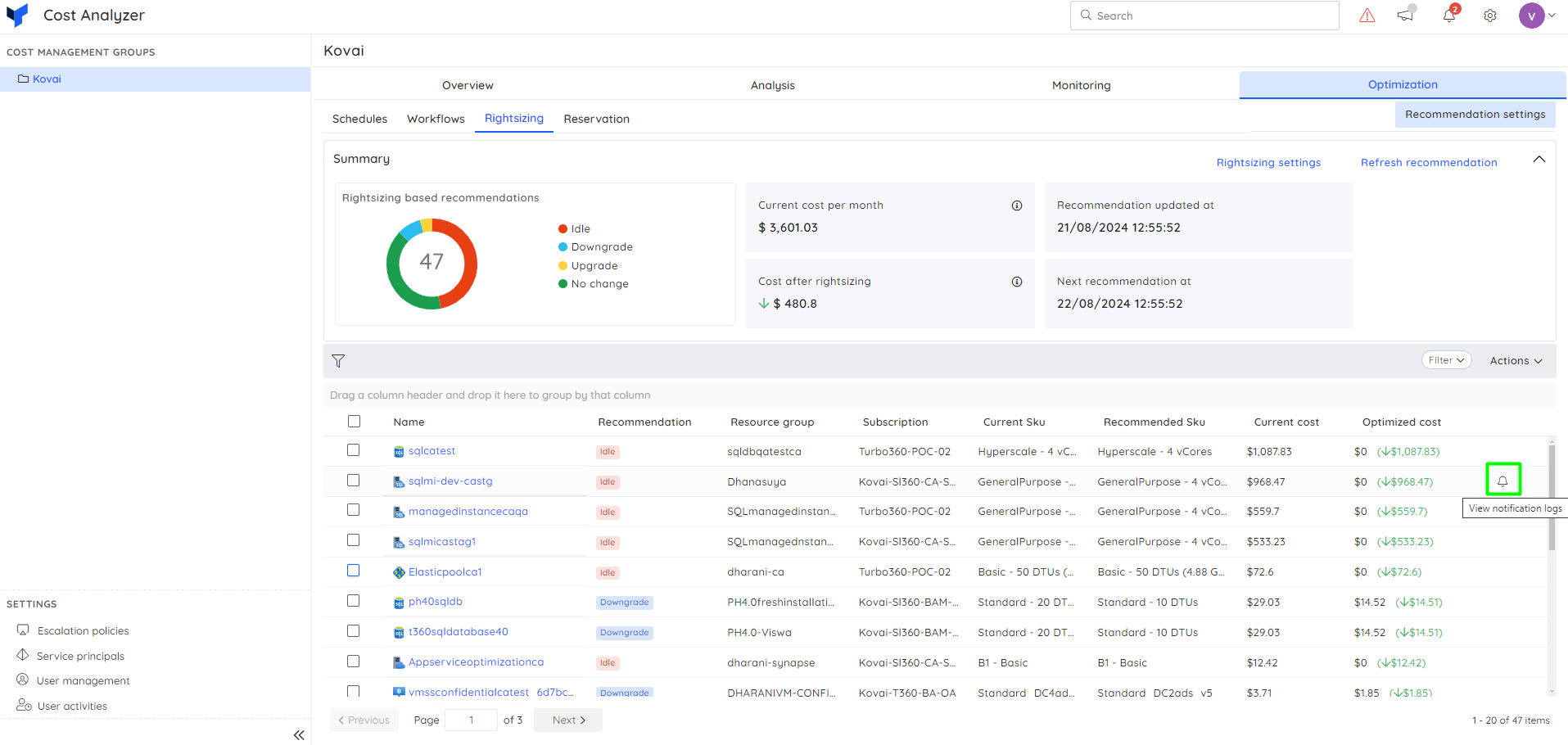Check the Appserviceoptimizationca row checkbox
The image size is (1568, 745).
pyautogui.click(x=353, y=661)
